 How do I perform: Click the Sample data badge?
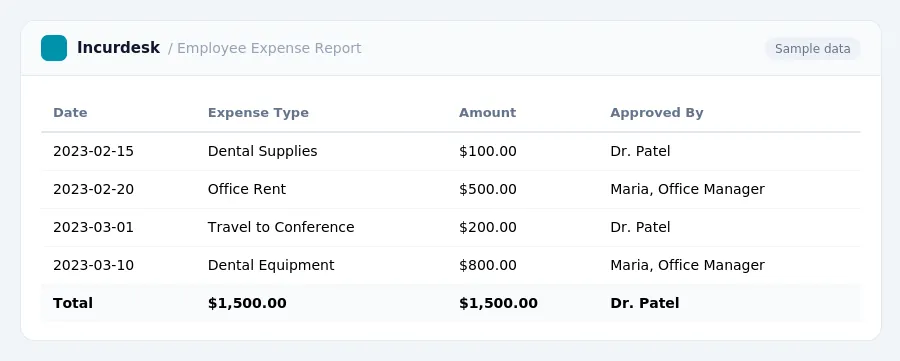click(x=812, y=49)
